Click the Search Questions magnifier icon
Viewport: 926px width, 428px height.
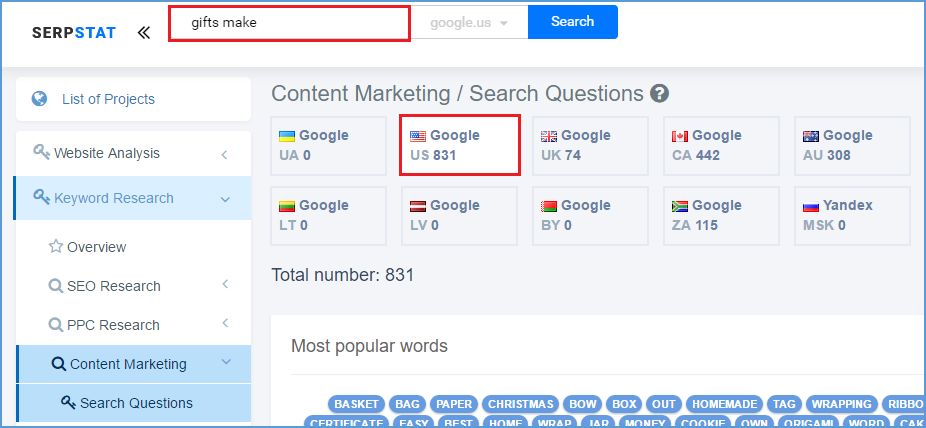(x=68, y=403)
